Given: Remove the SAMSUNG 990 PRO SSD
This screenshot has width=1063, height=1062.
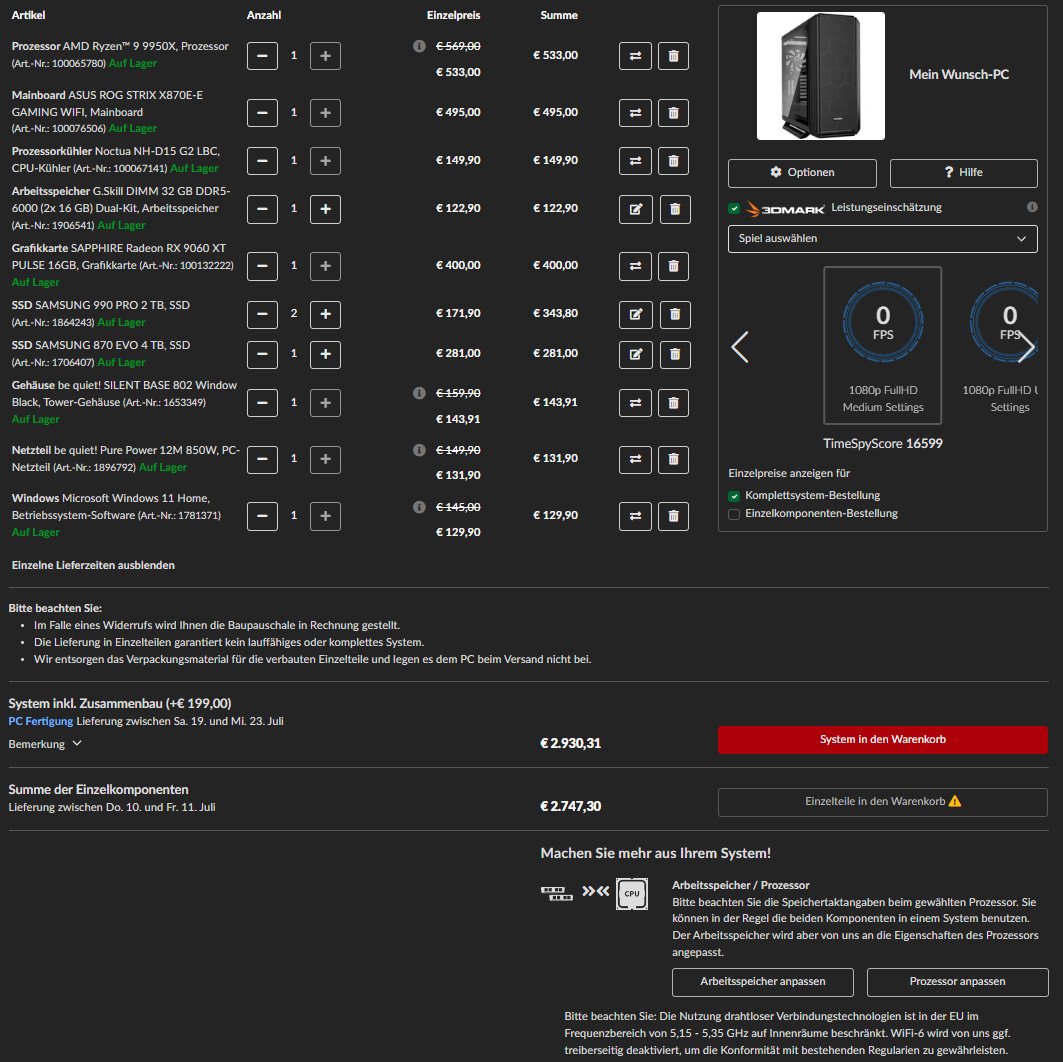Looking at the screenshot, I should [675, 314].
